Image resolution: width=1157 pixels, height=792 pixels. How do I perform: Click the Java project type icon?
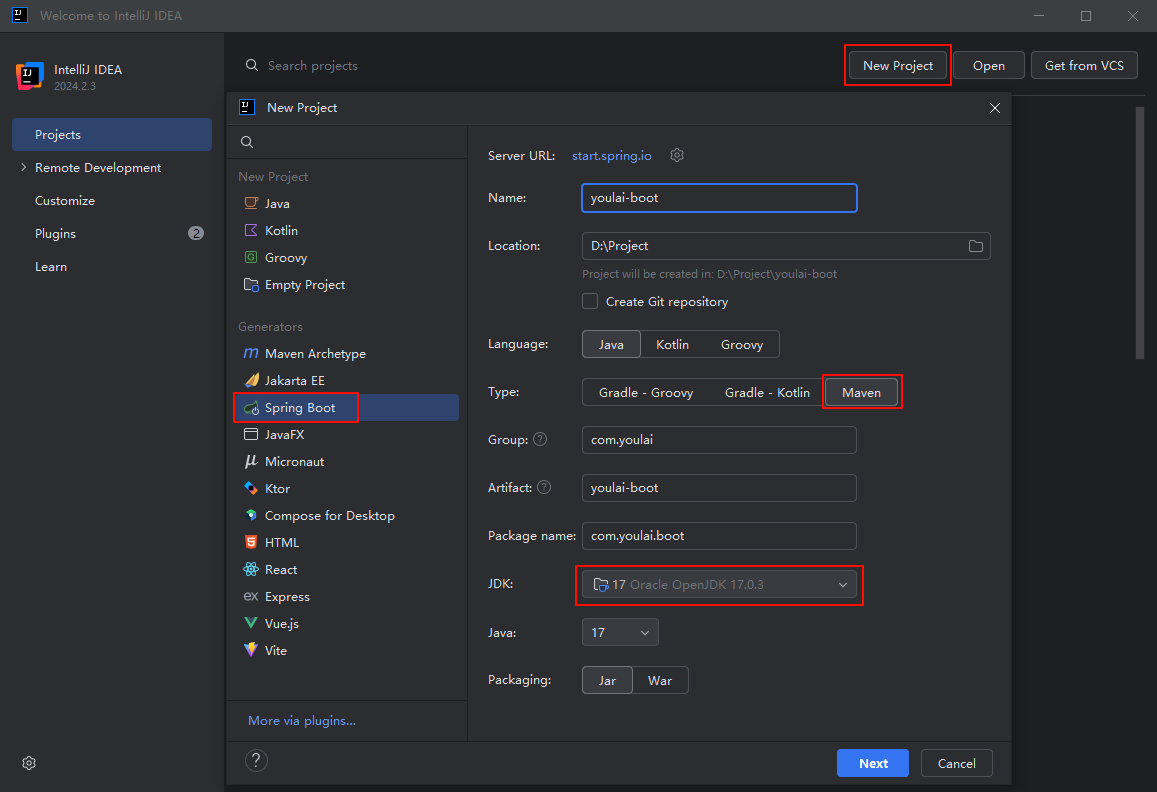[251, 203]
